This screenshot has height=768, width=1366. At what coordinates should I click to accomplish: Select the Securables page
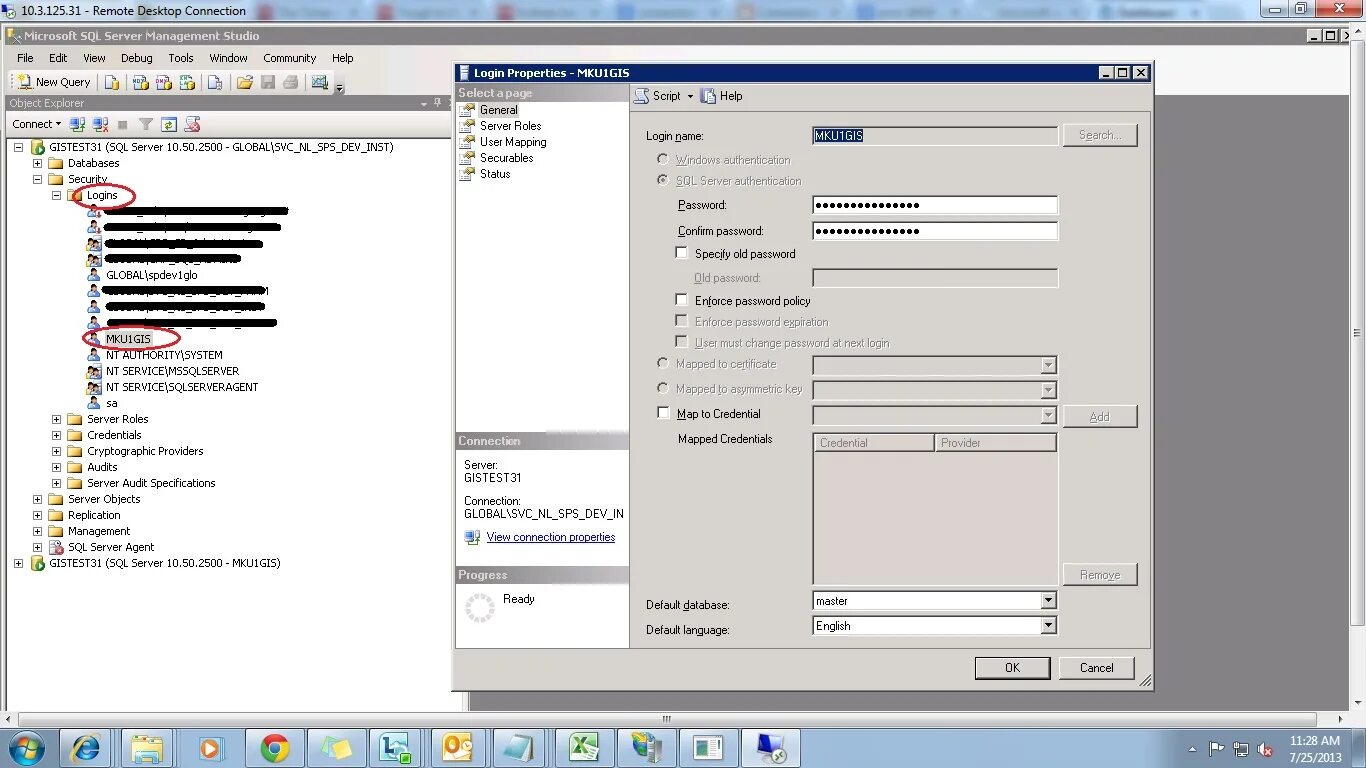pos(506,158)
